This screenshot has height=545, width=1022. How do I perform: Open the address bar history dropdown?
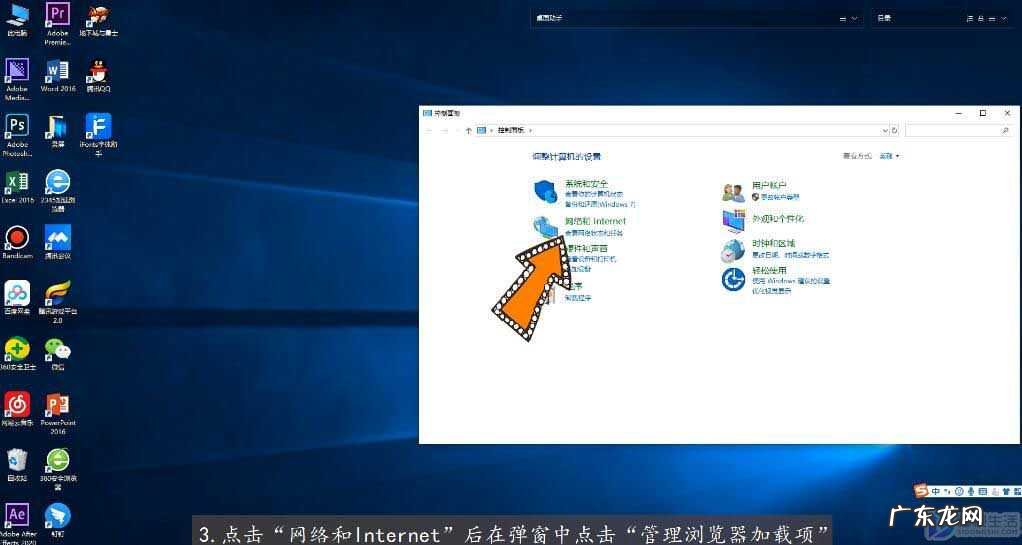coord(884,130)
